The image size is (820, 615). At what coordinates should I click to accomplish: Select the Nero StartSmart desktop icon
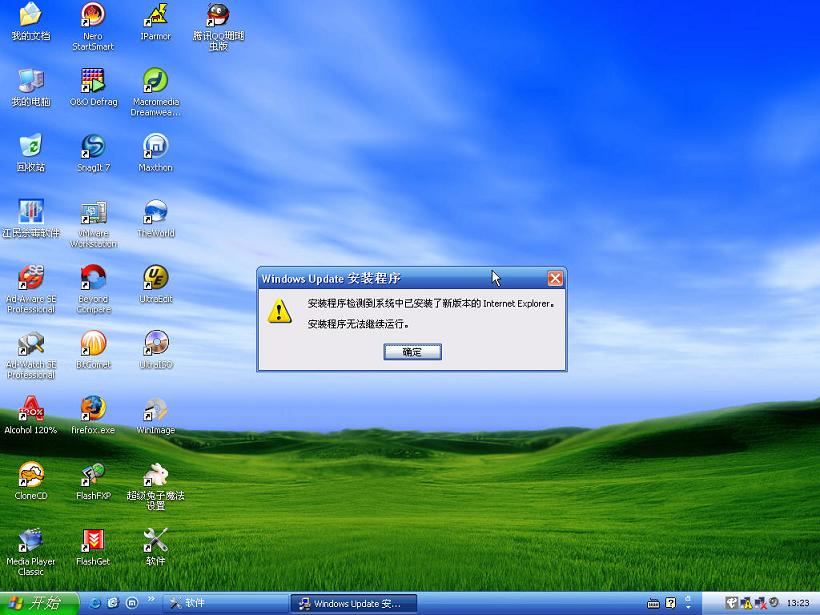[93, 26]
